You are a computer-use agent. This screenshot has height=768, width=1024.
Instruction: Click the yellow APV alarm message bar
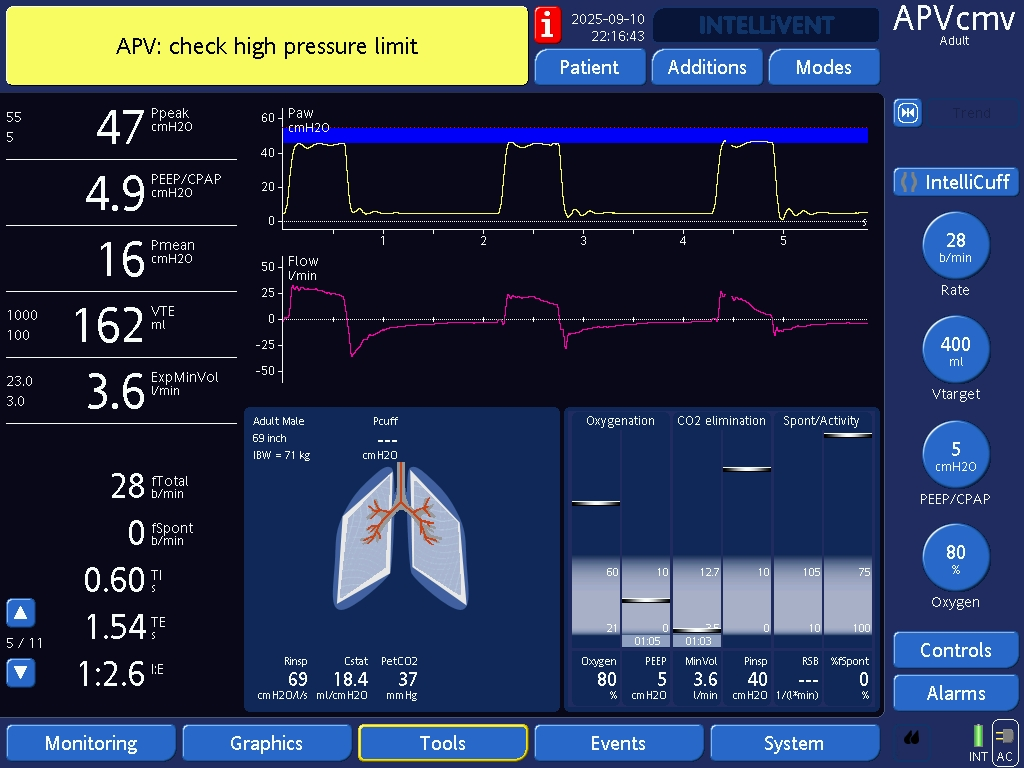coord(267,46)
